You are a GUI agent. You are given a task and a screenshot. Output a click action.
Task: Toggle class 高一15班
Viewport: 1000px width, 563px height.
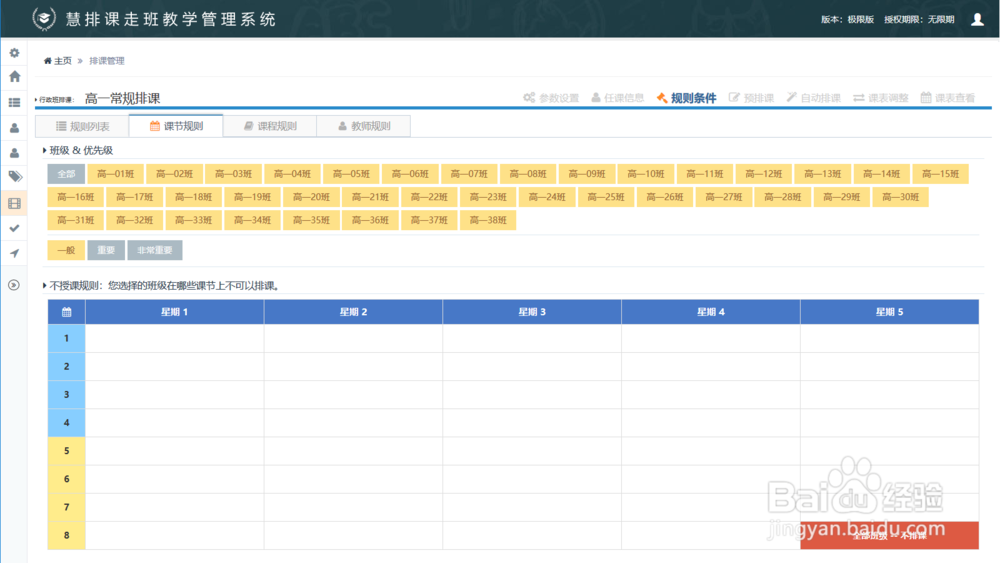(940, 174)
